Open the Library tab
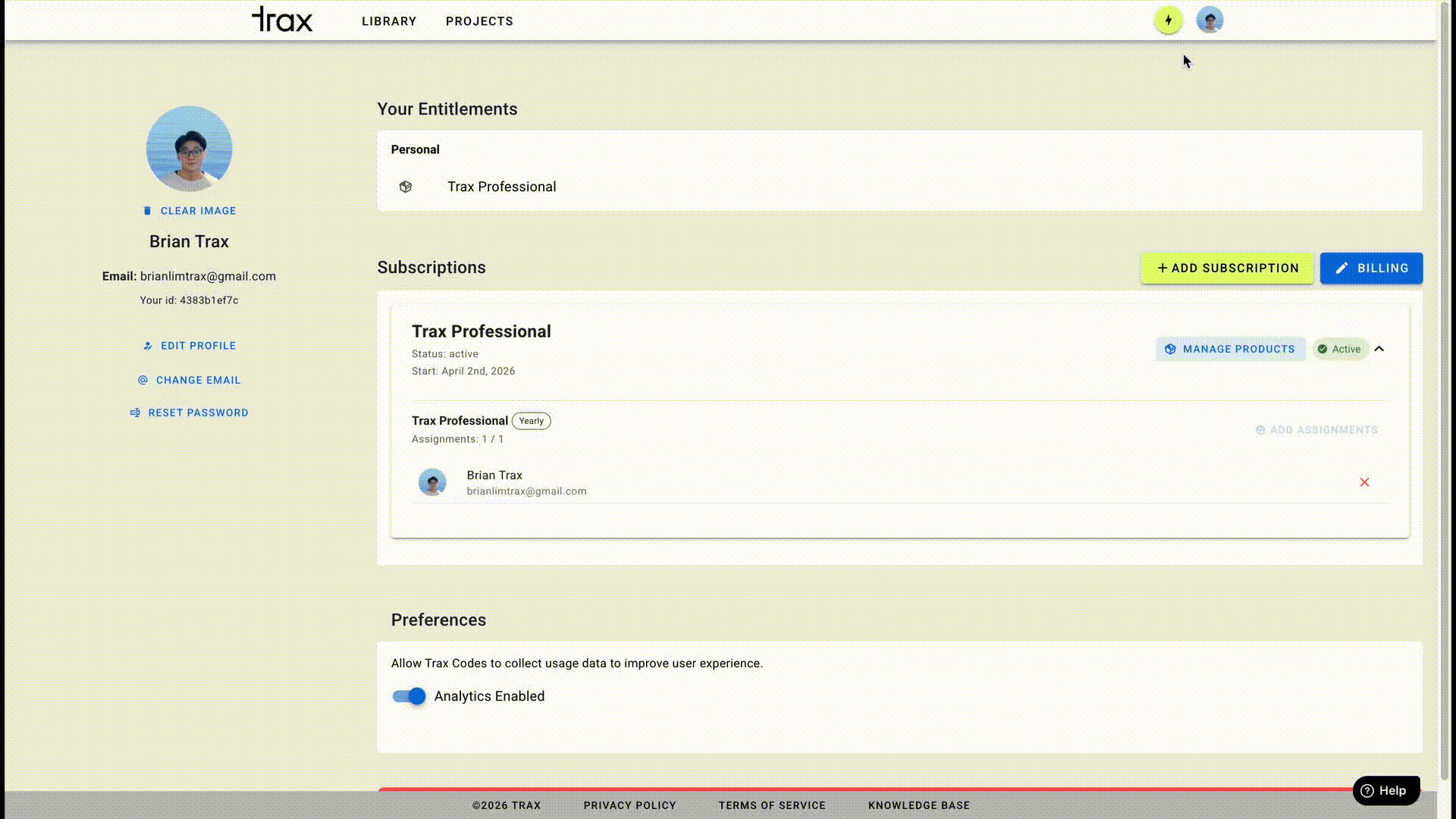The height and width of the screenshot is (819, 1456). (x=389, y=21)
